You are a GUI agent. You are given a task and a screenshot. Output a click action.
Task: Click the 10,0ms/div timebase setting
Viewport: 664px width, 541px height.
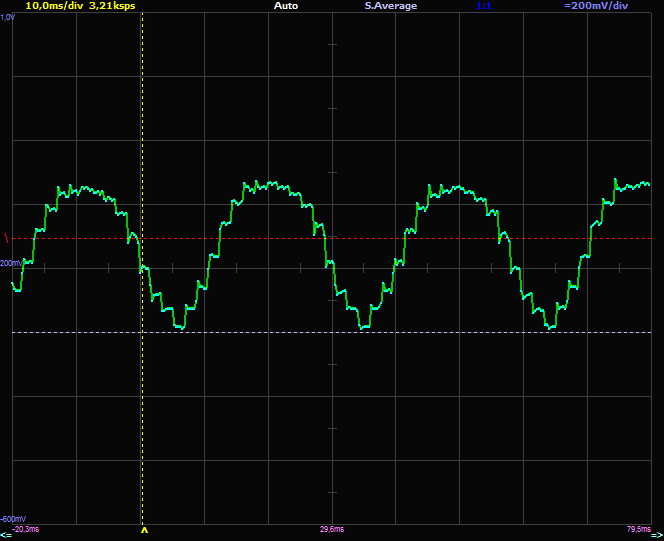[54, 6]
